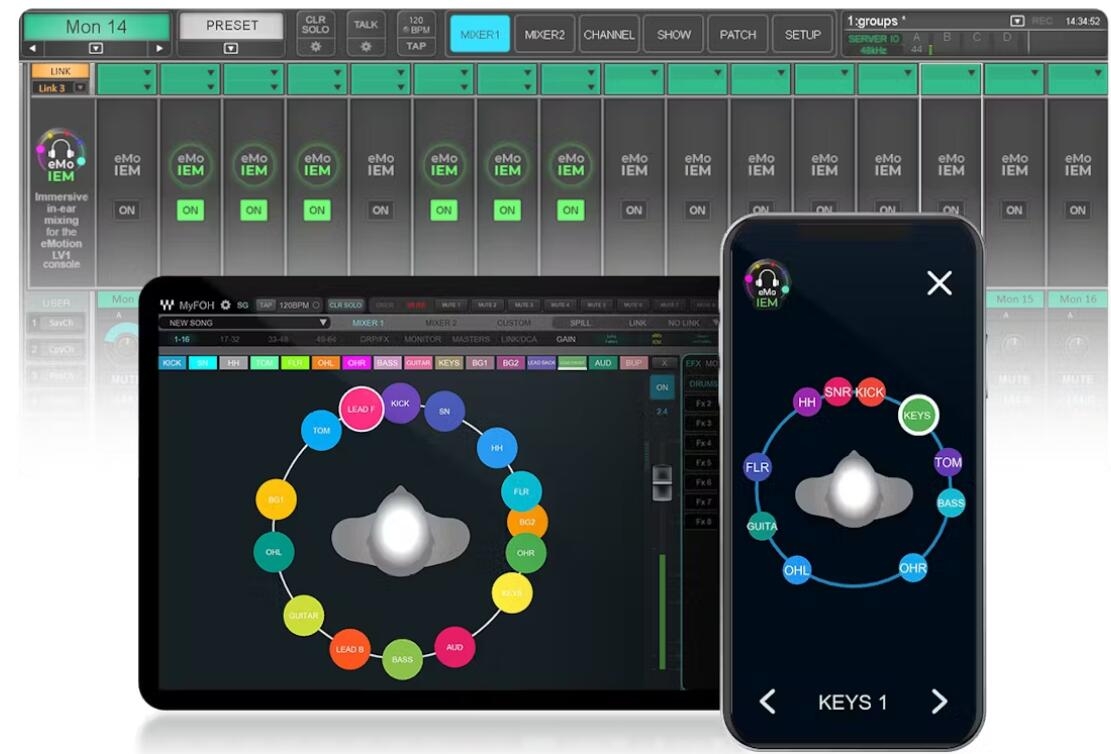The height and width of the screenshot is (754, 1111).
Task: Click the tablet fader handle
Action: point(662,483)
